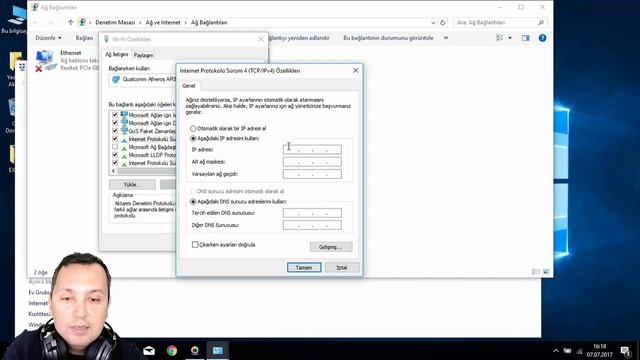Click Tercih edilen DNS sunucusu field
The height and width of the screenshot is (360, 640).
coord(312,213)
